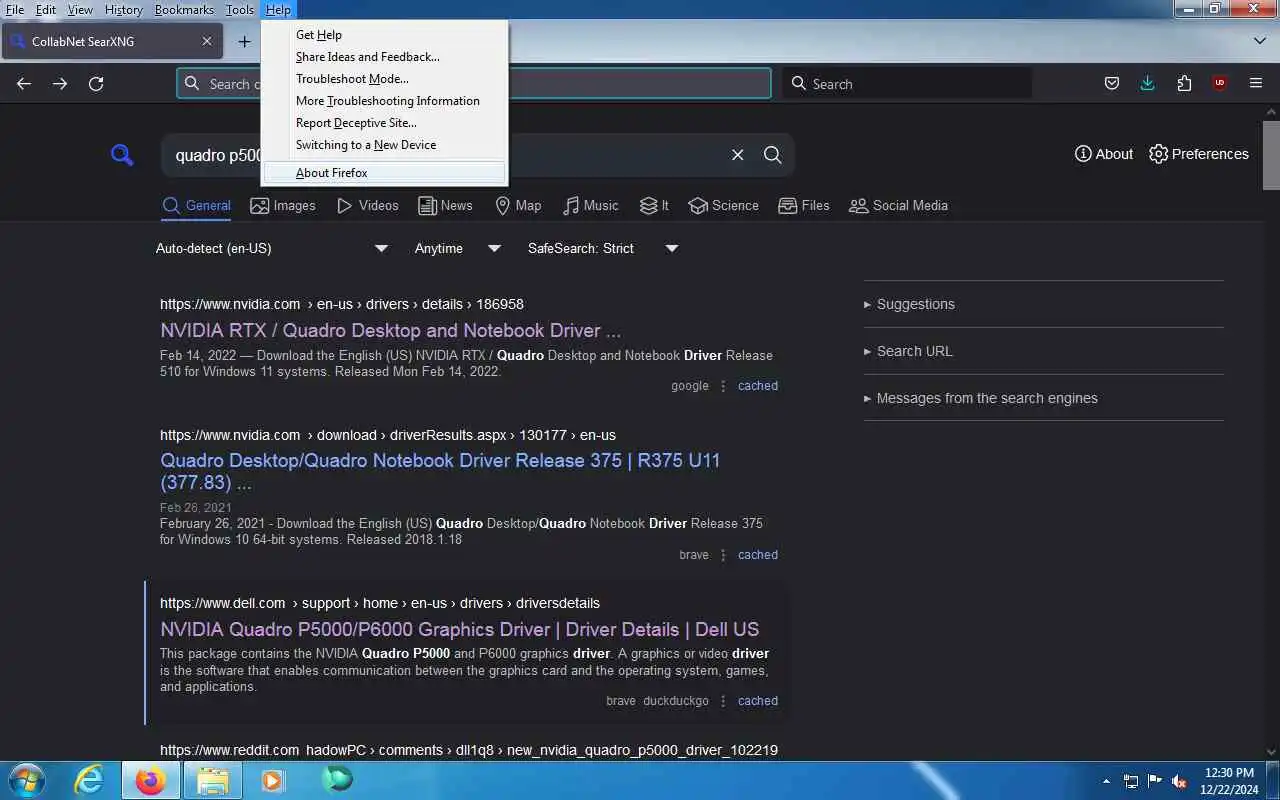Close the CollabNet SearXNG tab
This screenshot has width=1280, height=800.
207,41
